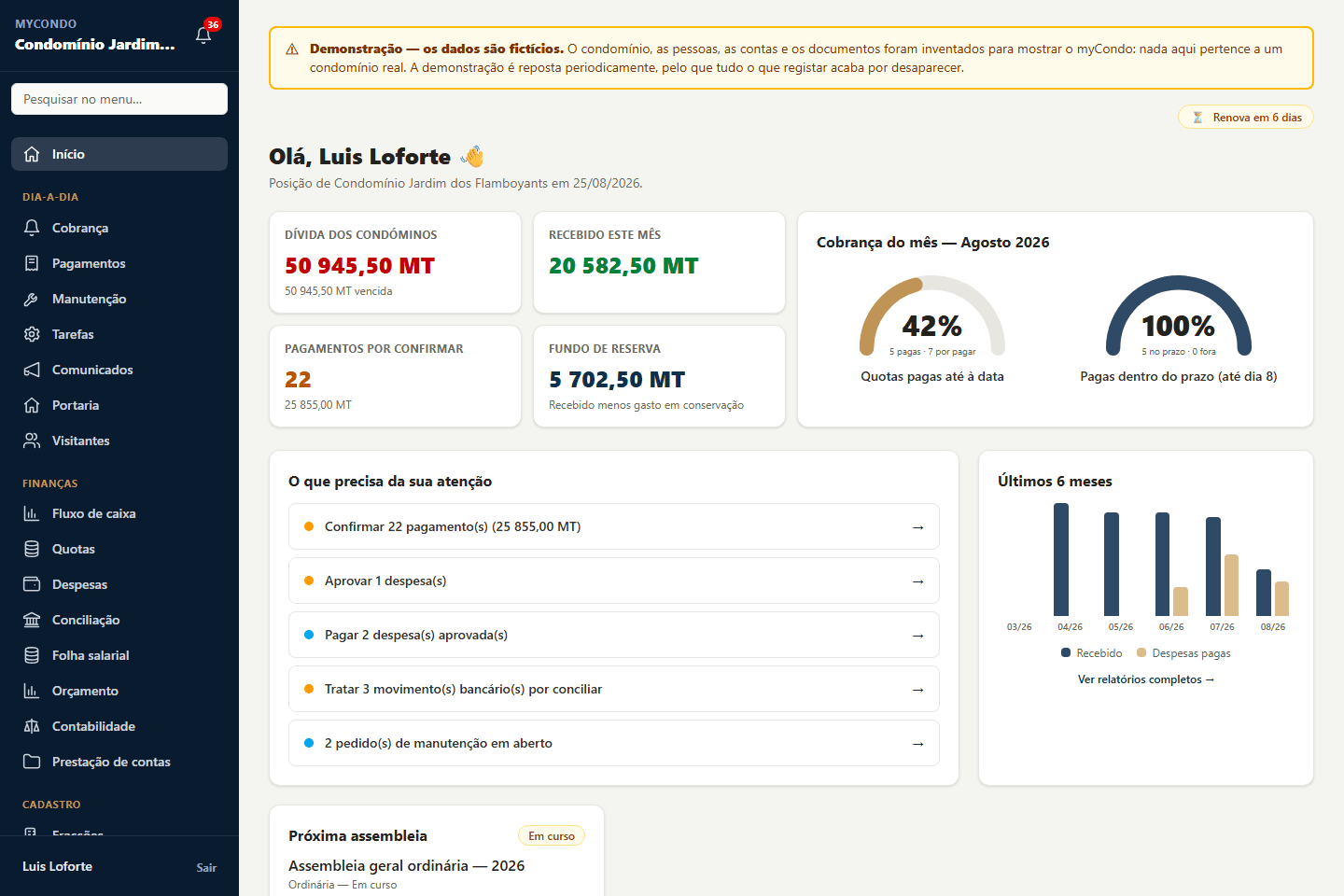Click the Quotas database icon

[x=32, y=549]
